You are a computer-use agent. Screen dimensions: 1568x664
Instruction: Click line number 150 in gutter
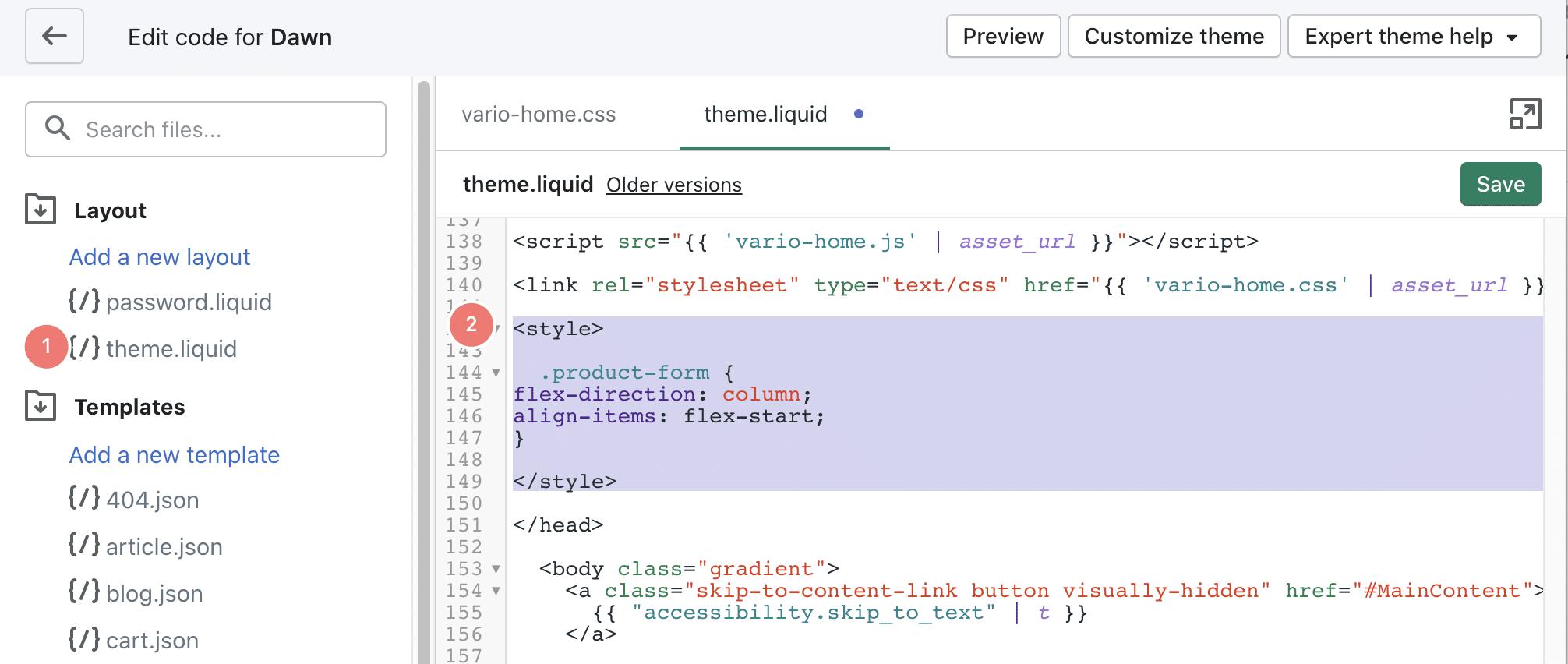pos(464,503)
